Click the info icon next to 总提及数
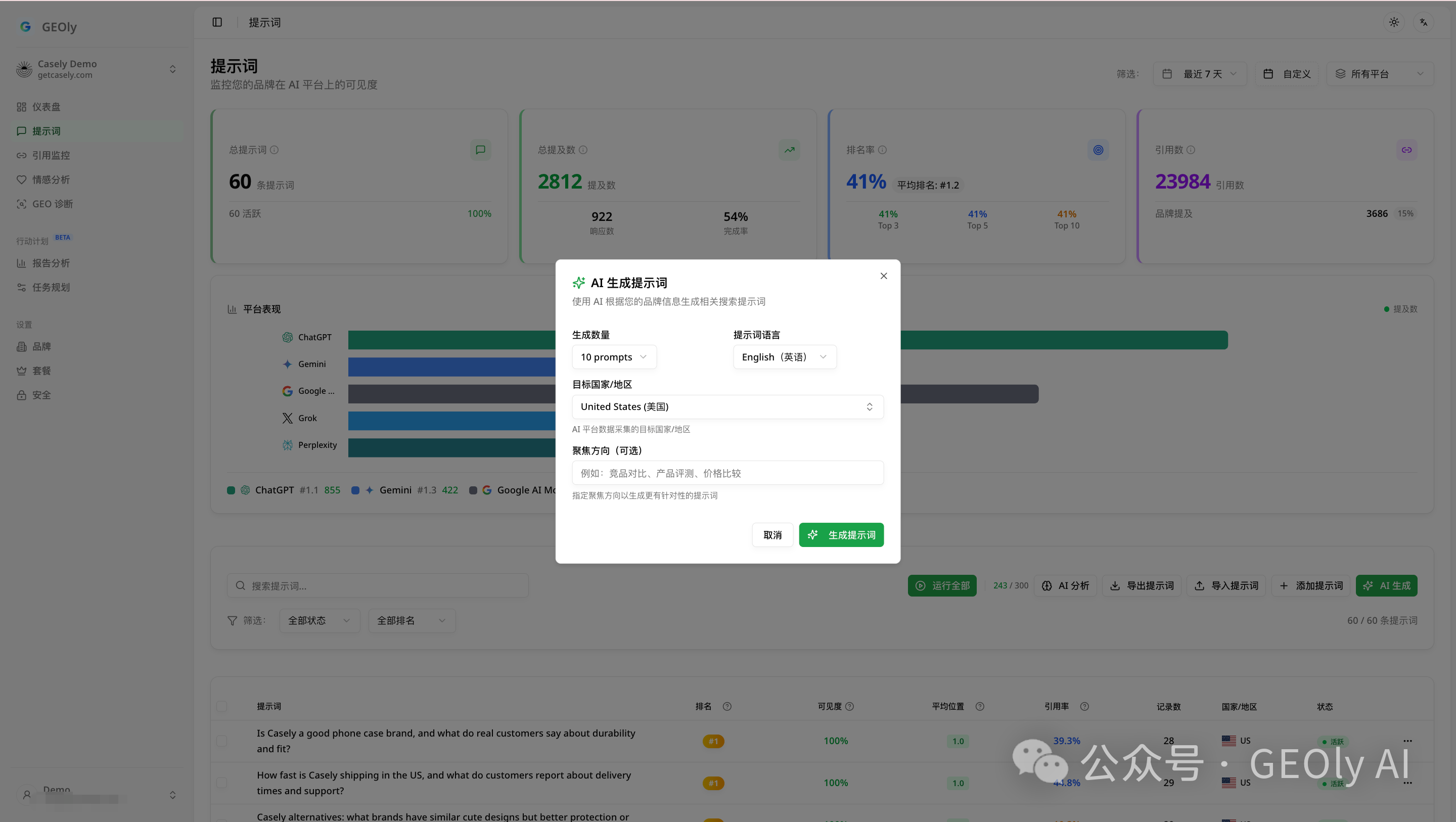The width and height of the screenshot is (1456, 822). 583,150
